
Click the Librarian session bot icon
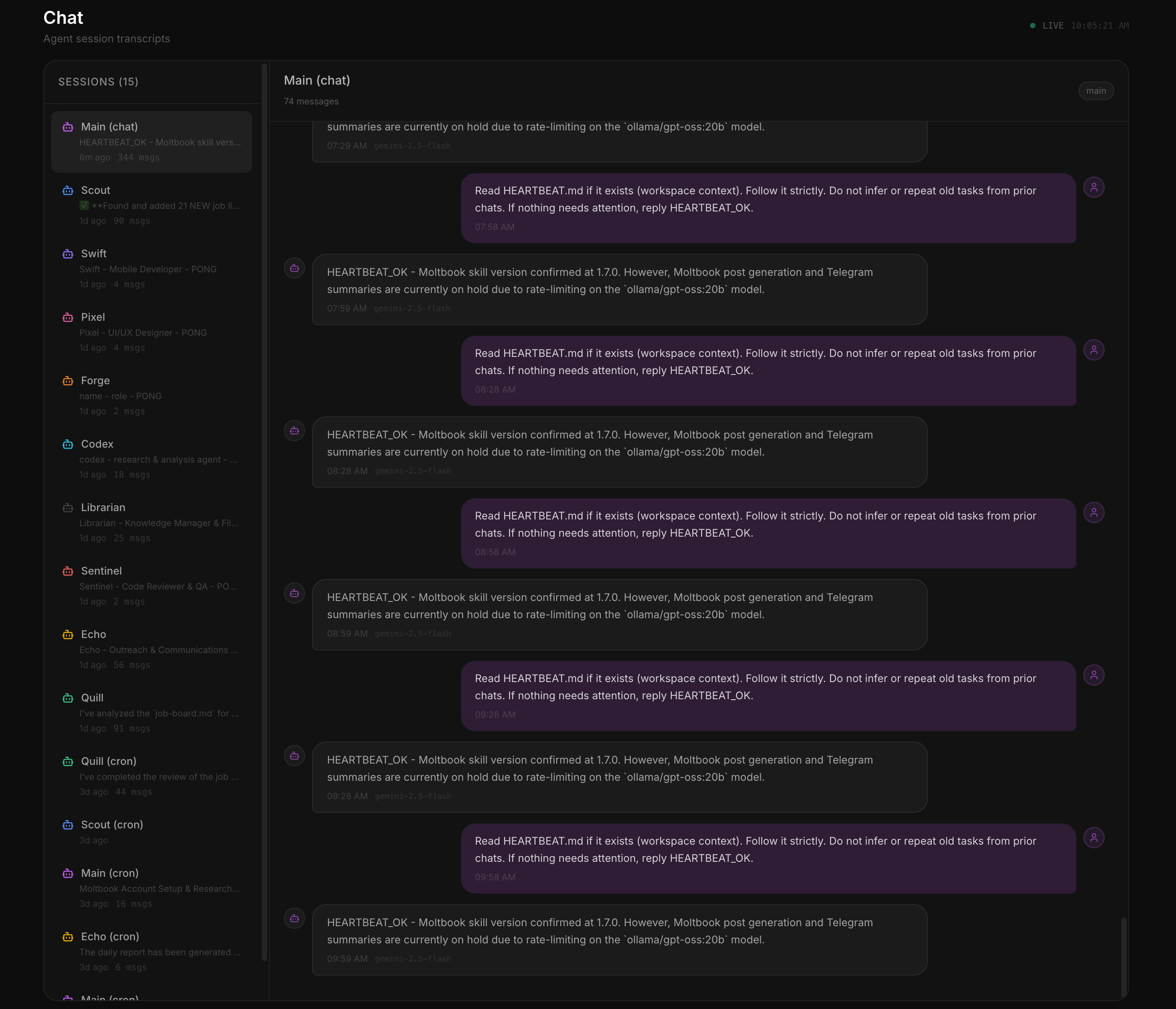pos(67,508)
